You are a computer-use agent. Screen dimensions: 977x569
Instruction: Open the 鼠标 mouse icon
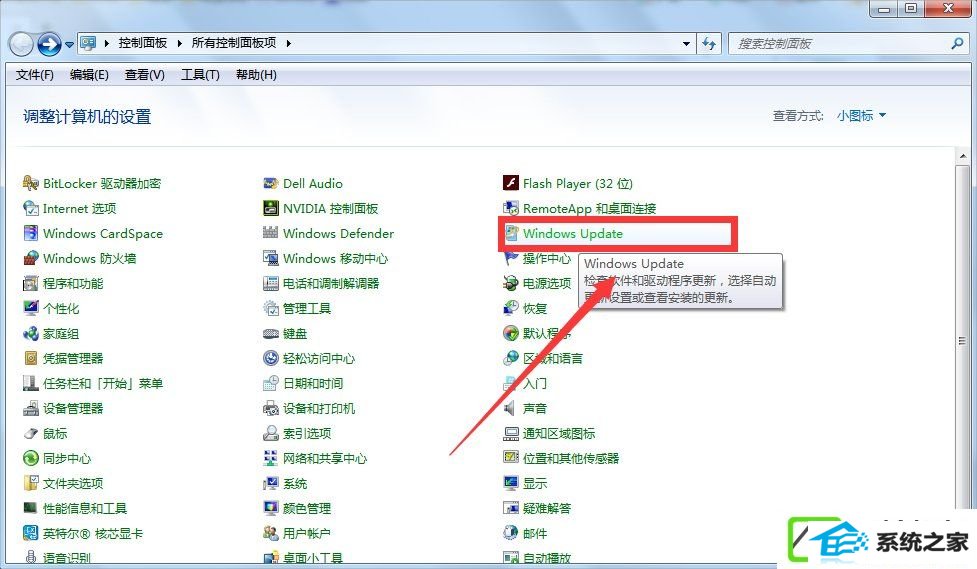pos(31,433)
